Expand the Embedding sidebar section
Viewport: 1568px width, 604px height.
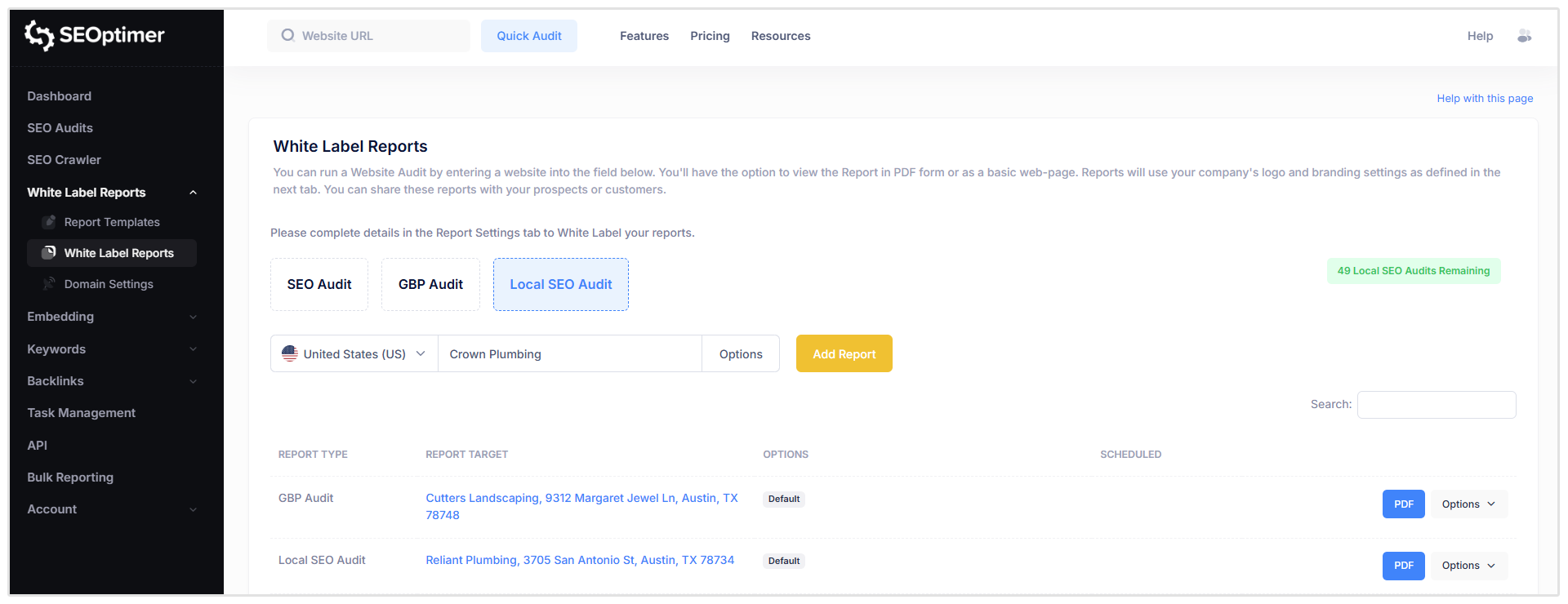pyautogui.click(x=194, y=317)
